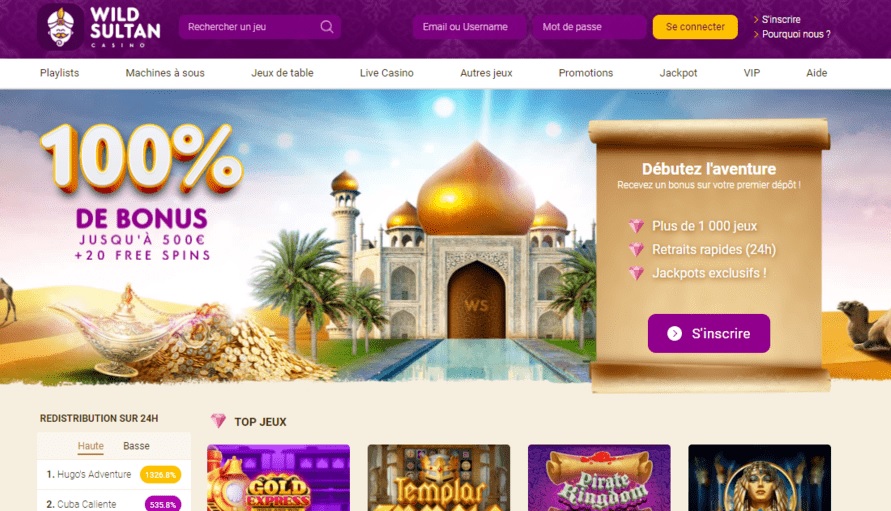Image resolution: width=891 pixels, height=511 pixels.
Task: Click the Se connecter button
Action: click(x=695, y=27)
